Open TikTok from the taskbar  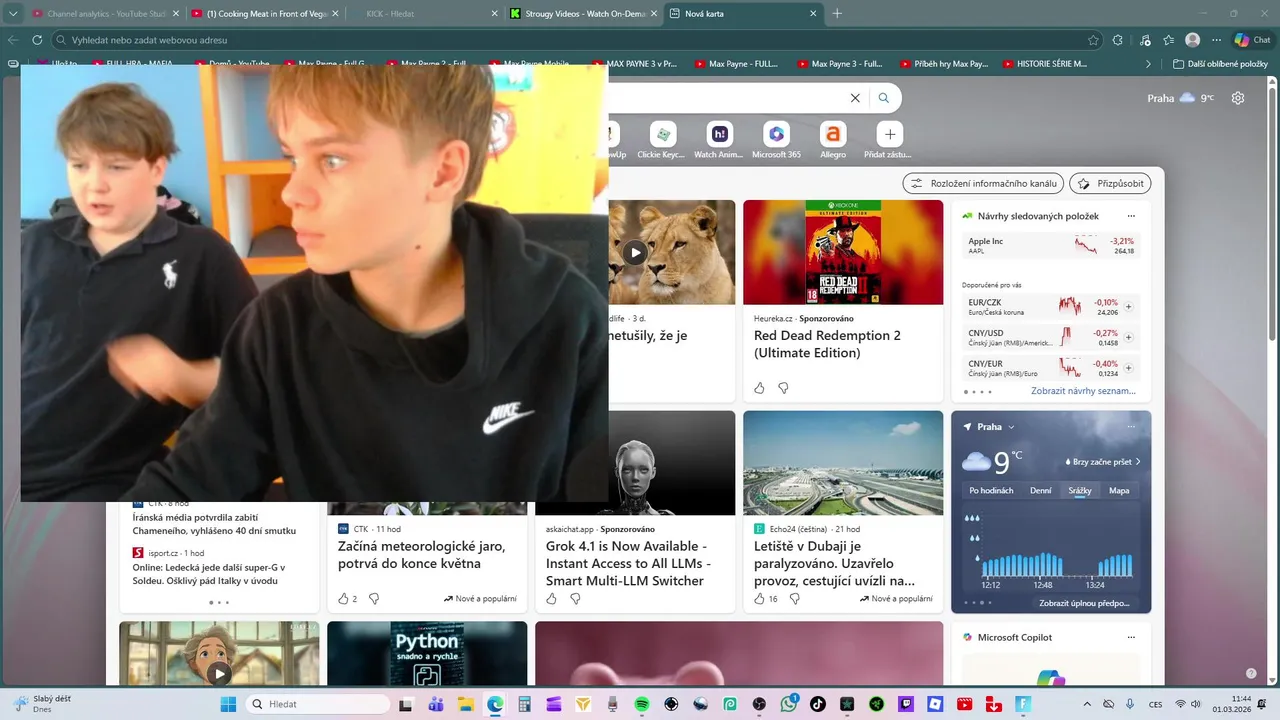[x=818, y=704]
